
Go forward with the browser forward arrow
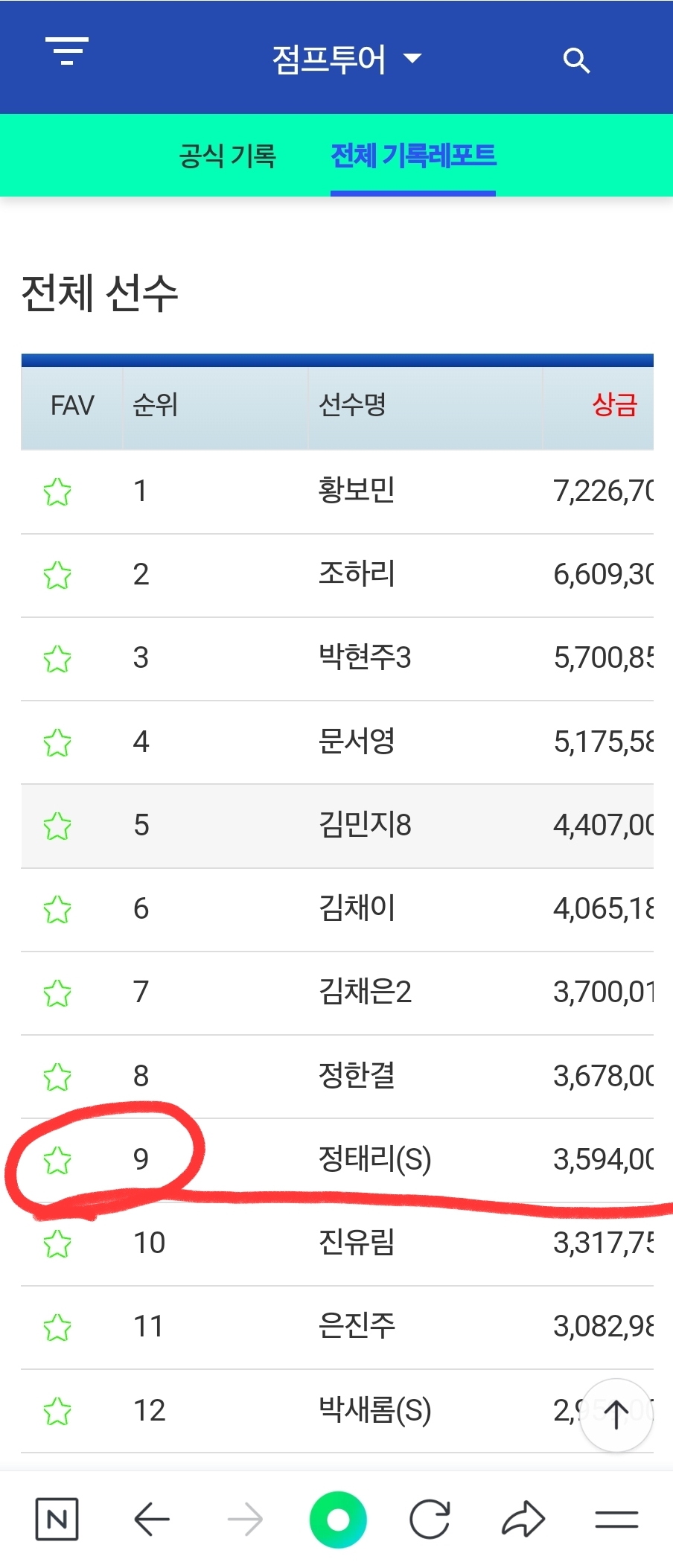(245, 1519)
